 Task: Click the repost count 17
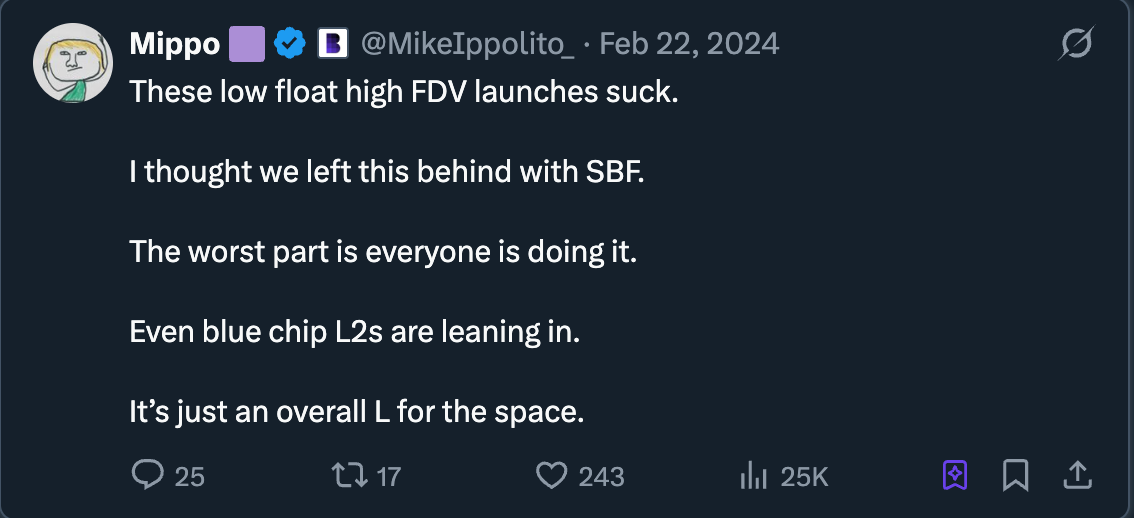point(388,477)
